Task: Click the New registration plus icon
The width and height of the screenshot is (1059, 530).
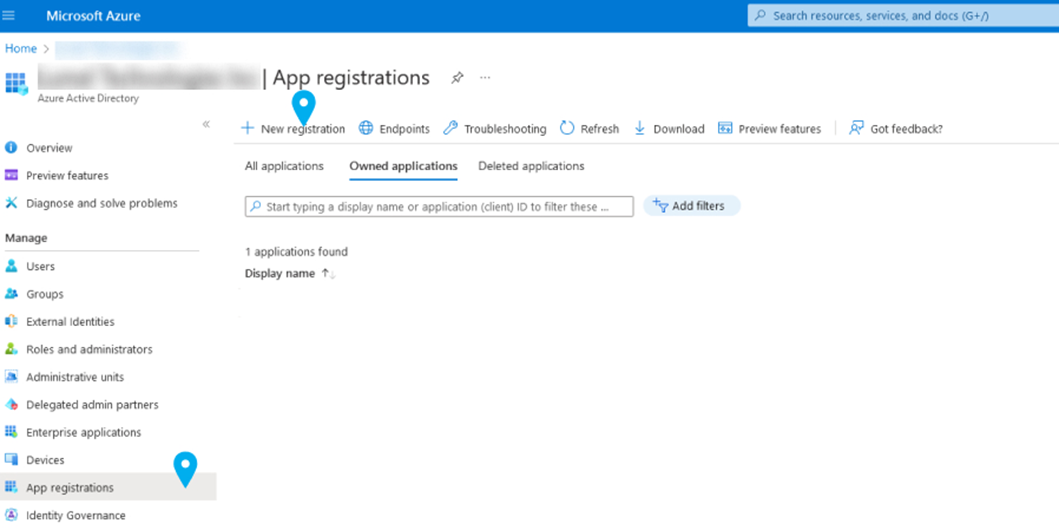Action: point(248,129)
